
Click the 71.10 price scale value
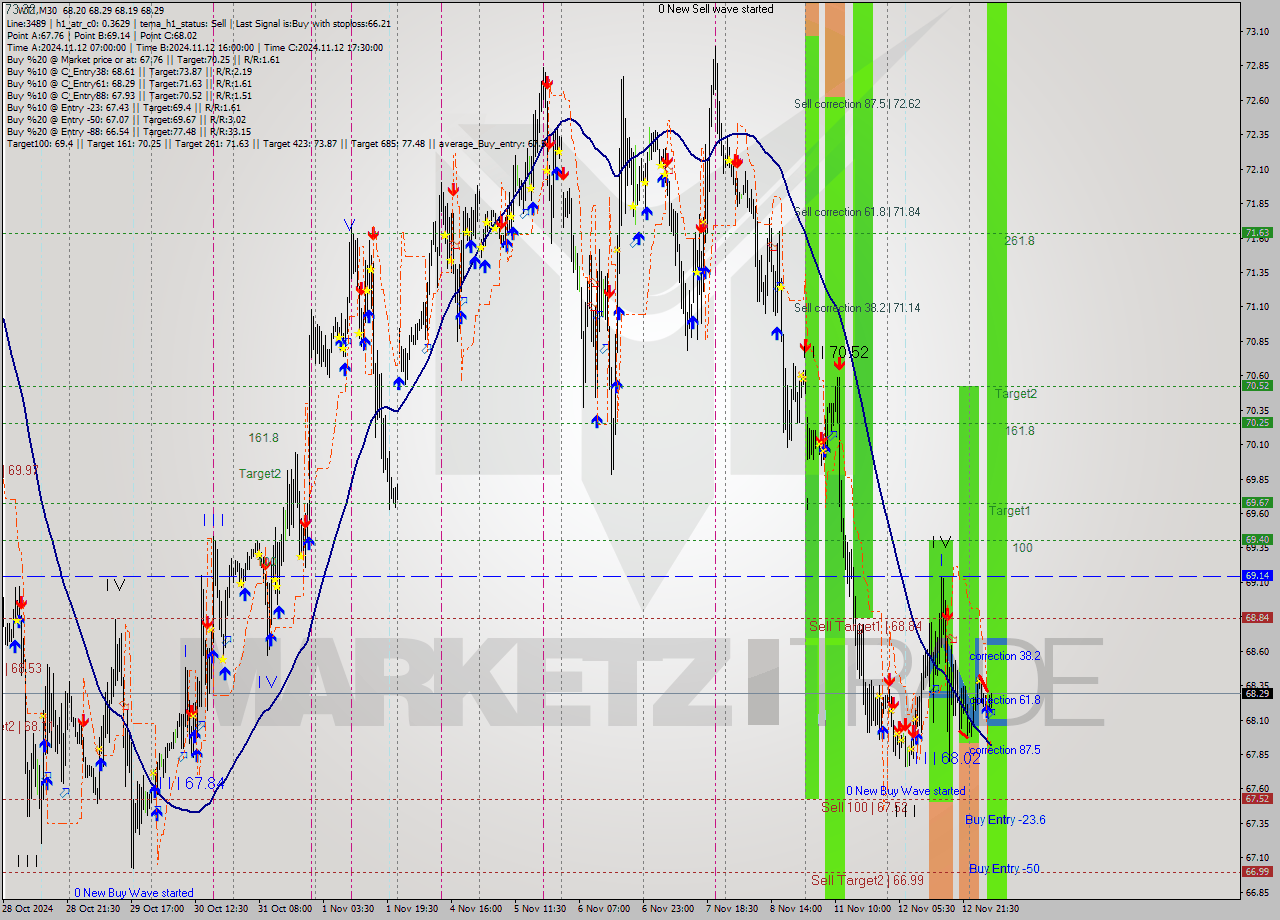(x=1258, y=307)
